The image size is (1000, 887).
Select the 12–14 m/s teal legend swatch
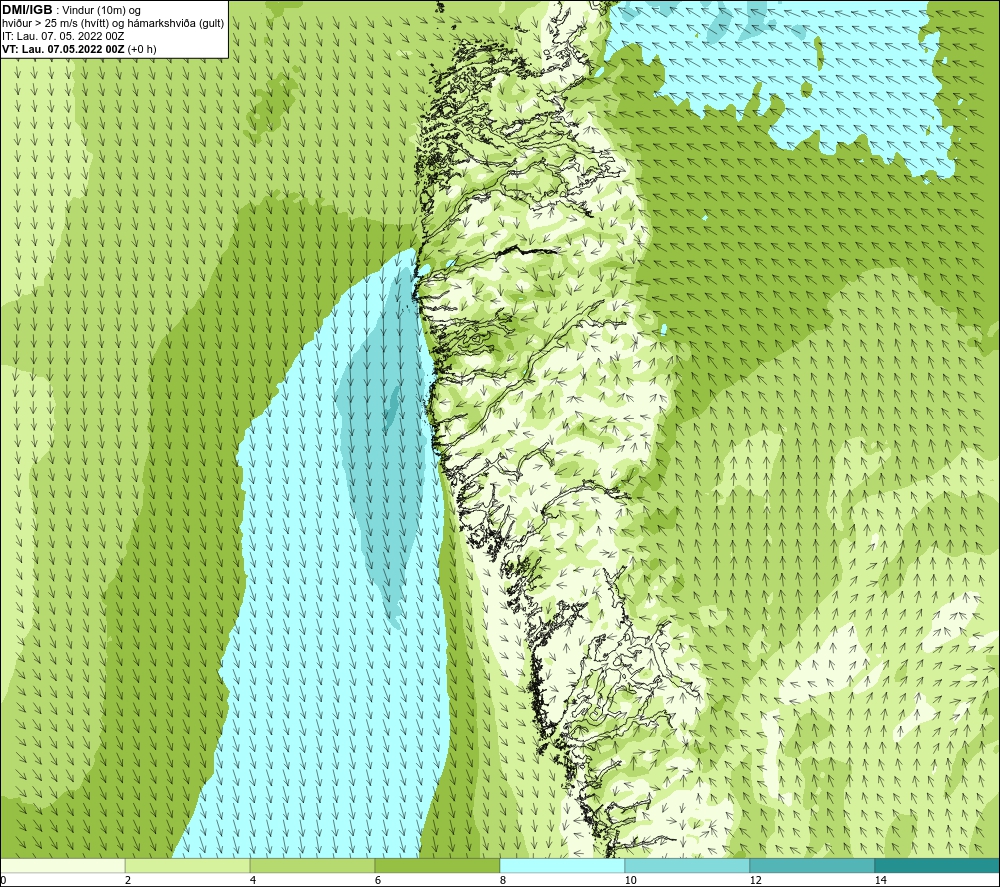(812, 865)
